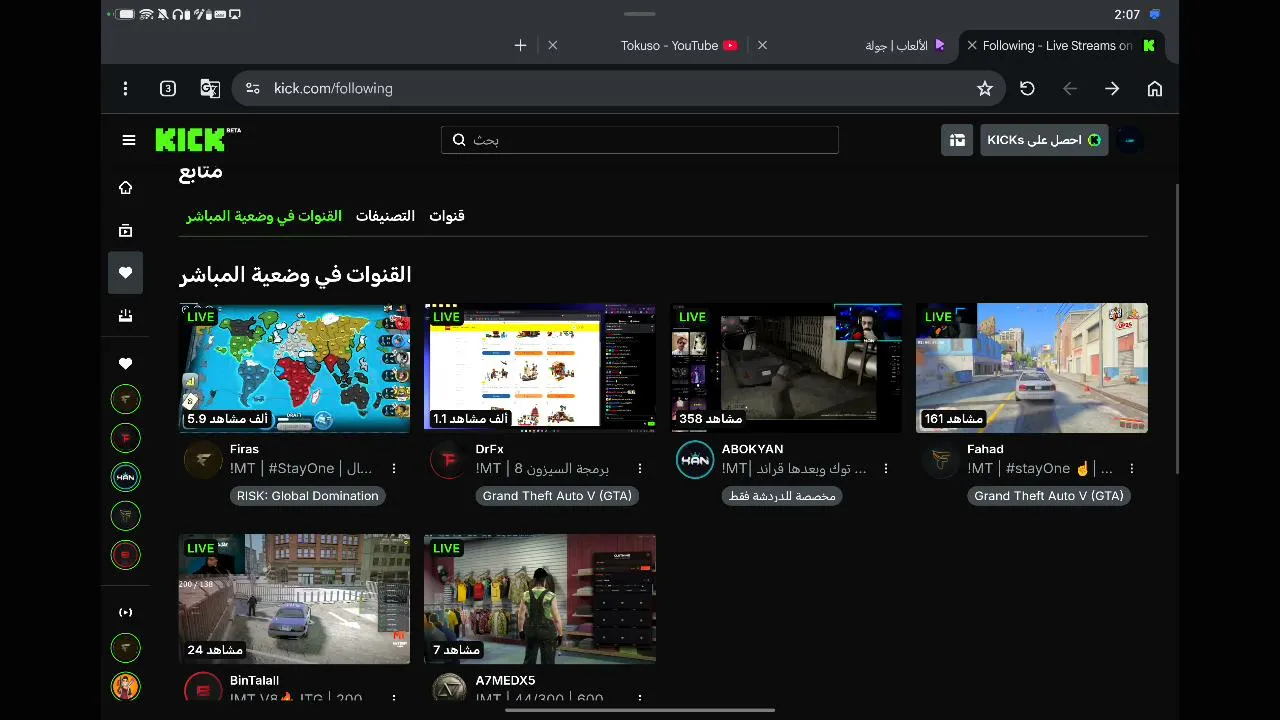Open the ABOKYAN channel name link

pyautogui.click(x=752, y=450)
